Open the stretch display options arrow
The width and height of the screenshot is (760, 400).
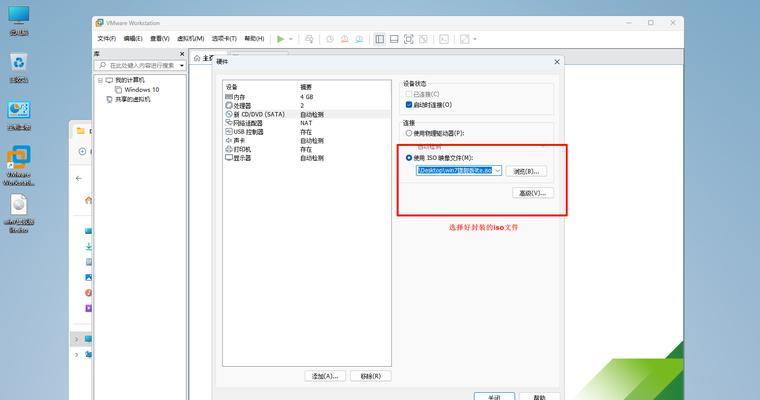click(475, 39)
